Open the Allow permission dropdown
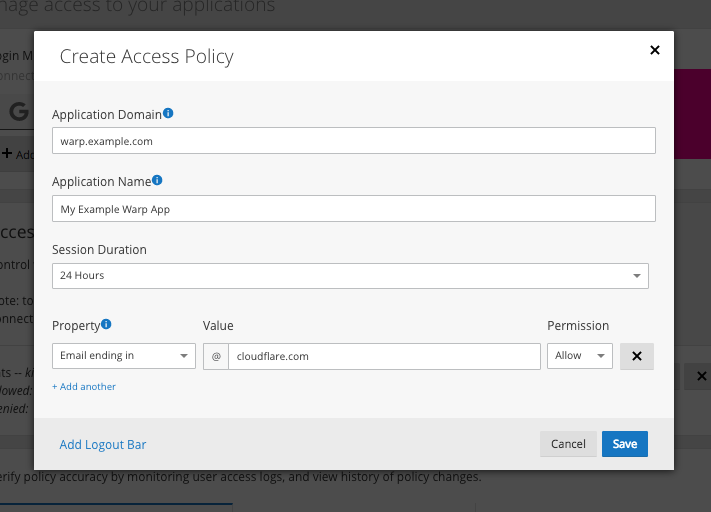The height and width of the screenshot is (512, 711). pyautogui.click(x=580, y=356)
